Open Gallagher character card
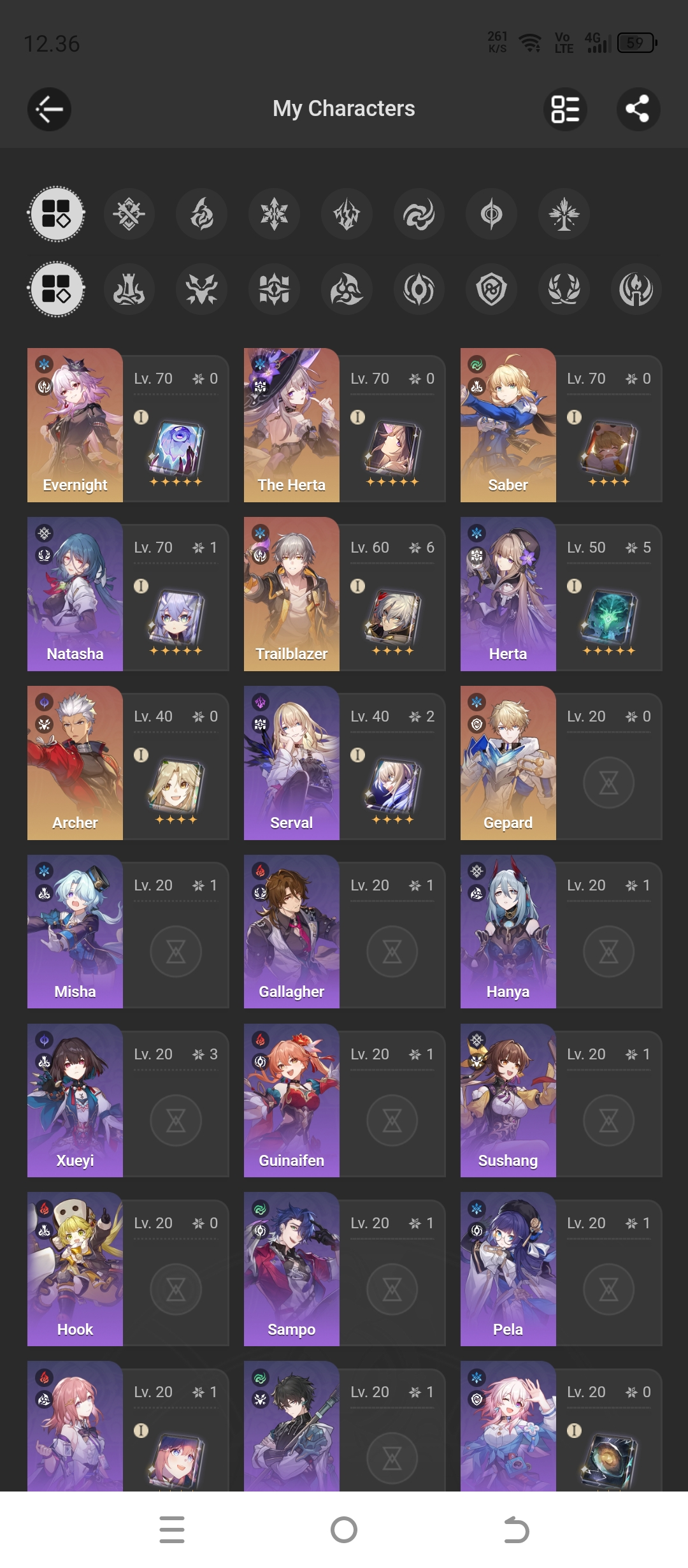 click(x=345, y=932)
